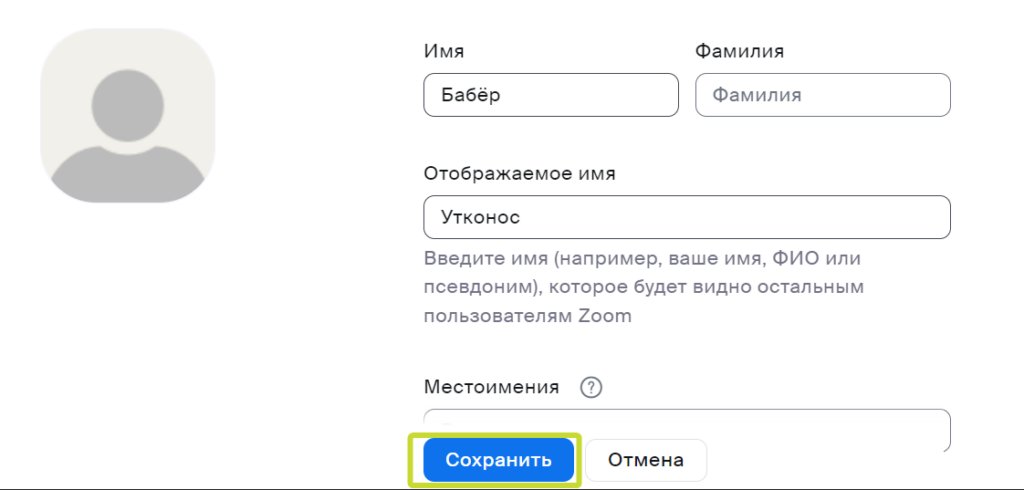Image resolution: width=1024 pixels, height=490 pixels.
Task: Click the Местоимения label text
Action: tap(492, 387)
